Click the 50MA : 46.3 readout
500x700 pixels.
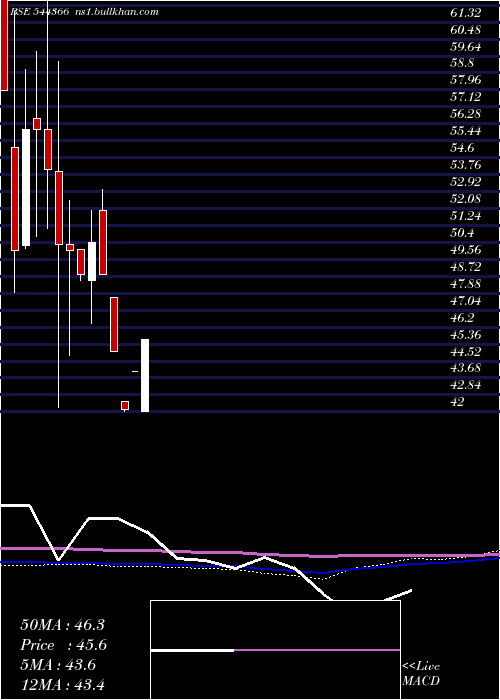62,625
